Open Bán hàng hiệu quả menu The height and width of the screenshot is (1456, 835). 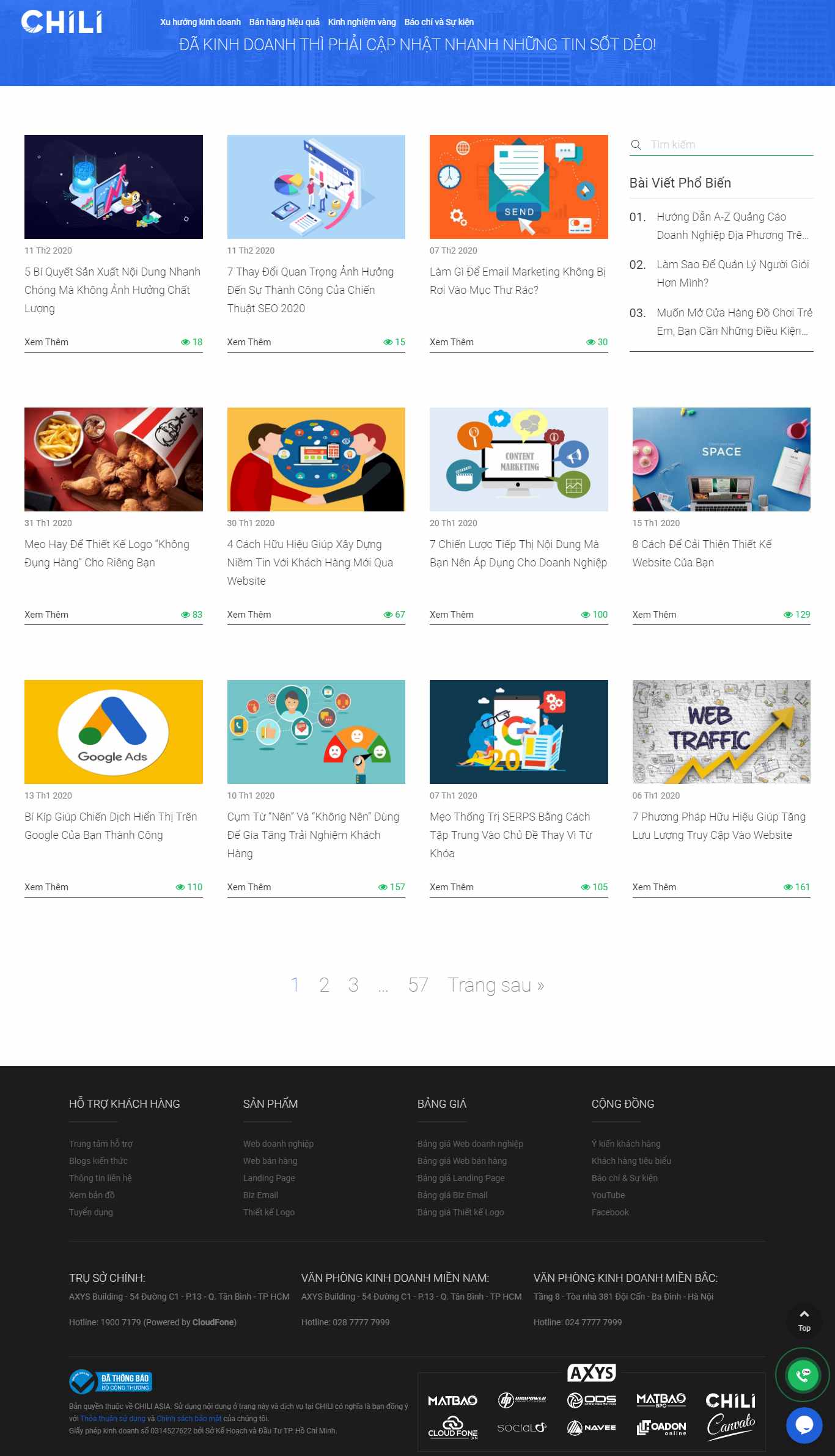click(284, 22)
